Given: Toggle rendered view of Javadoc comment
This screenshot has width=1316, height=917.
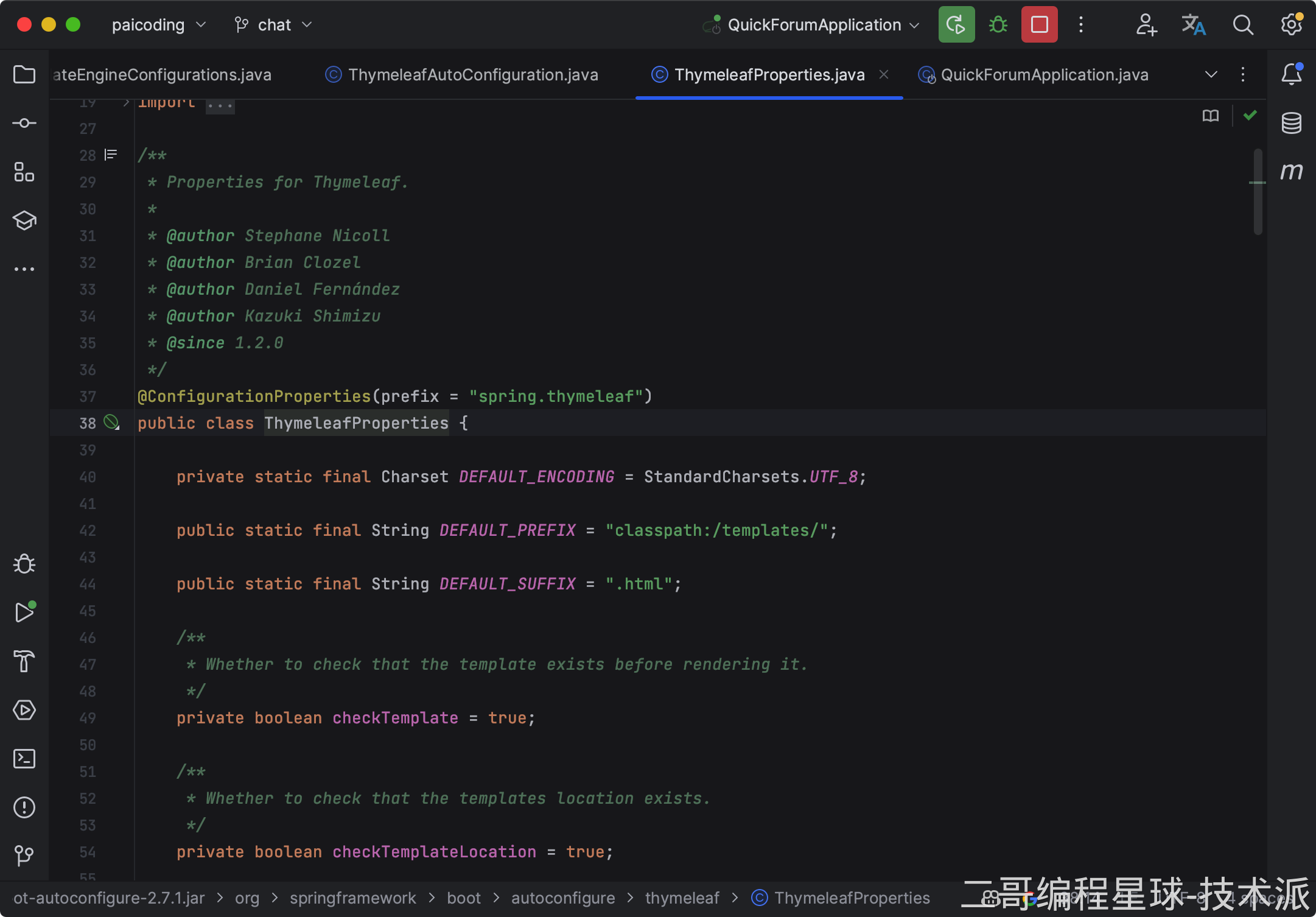Looking at the screenshot, I should [x=111, y=155].
